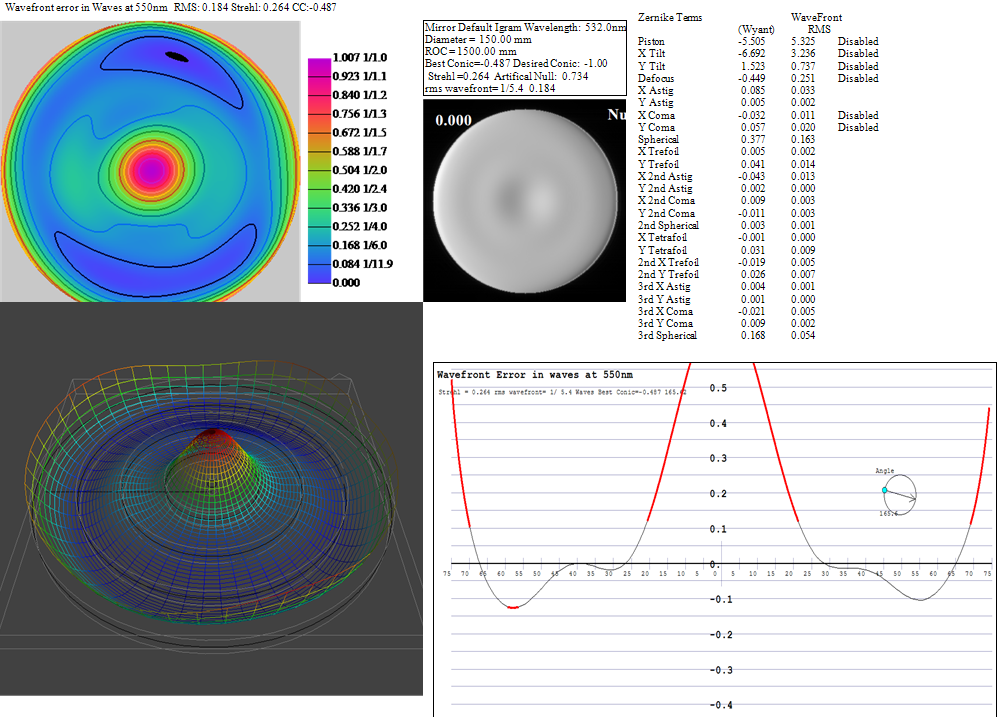Select the "0.336 1/3.0" color scale label
Viewport: 999px width, 717px height.
click(x=359, y=208)
